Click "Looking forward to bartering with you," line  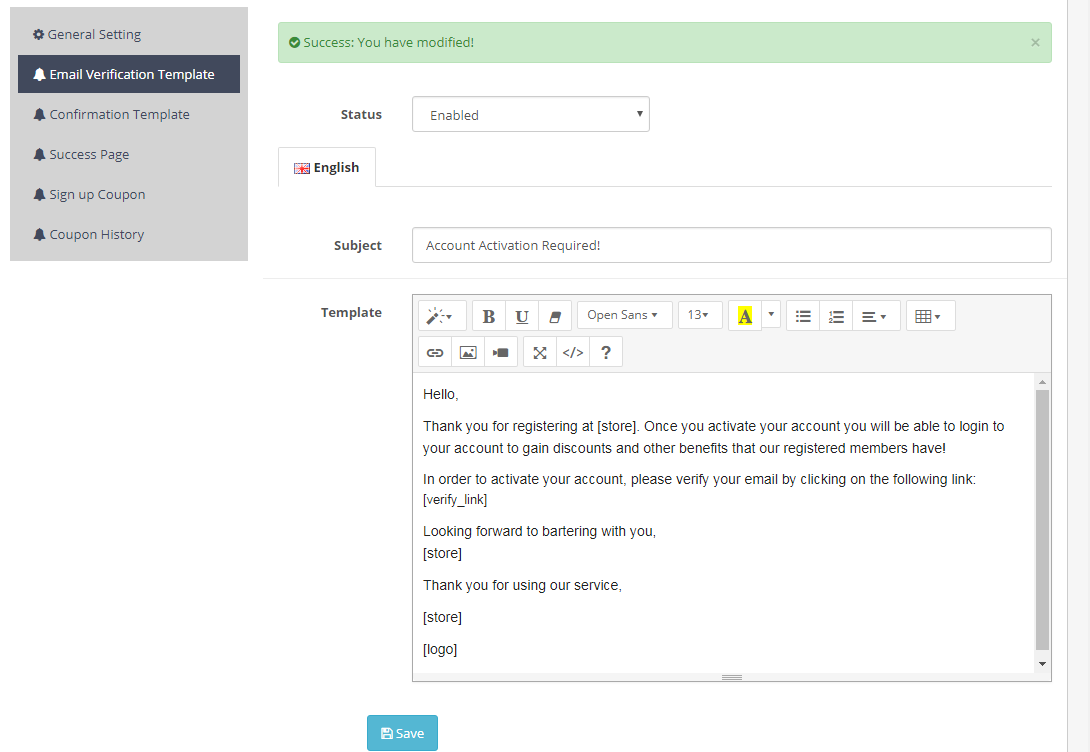tap(539, 531)
